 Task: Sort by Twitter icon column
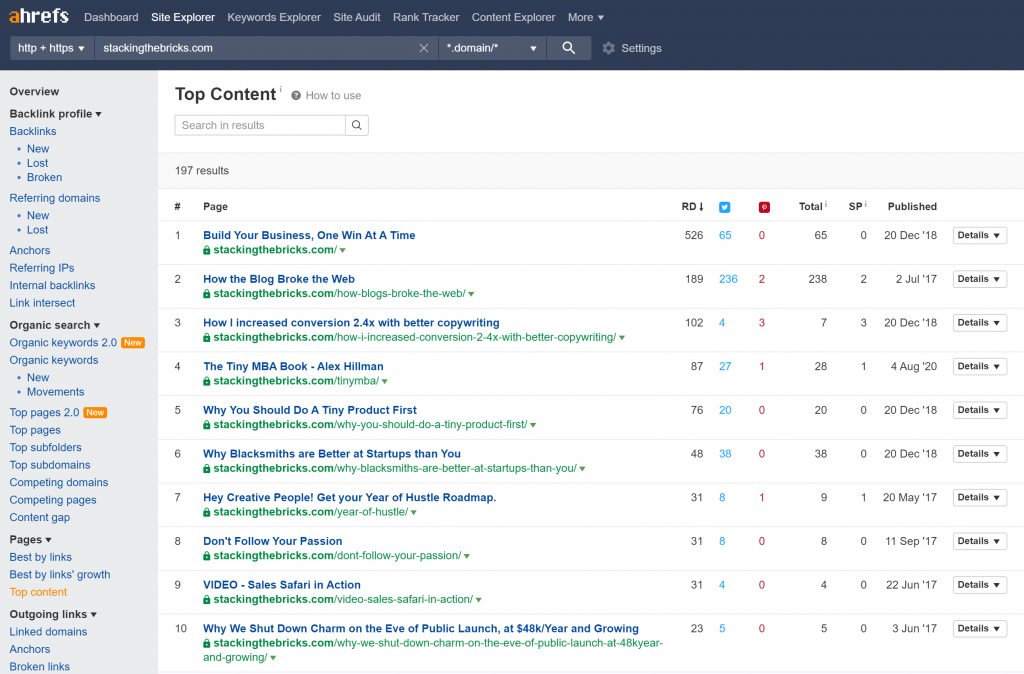[x=724, y=207]
